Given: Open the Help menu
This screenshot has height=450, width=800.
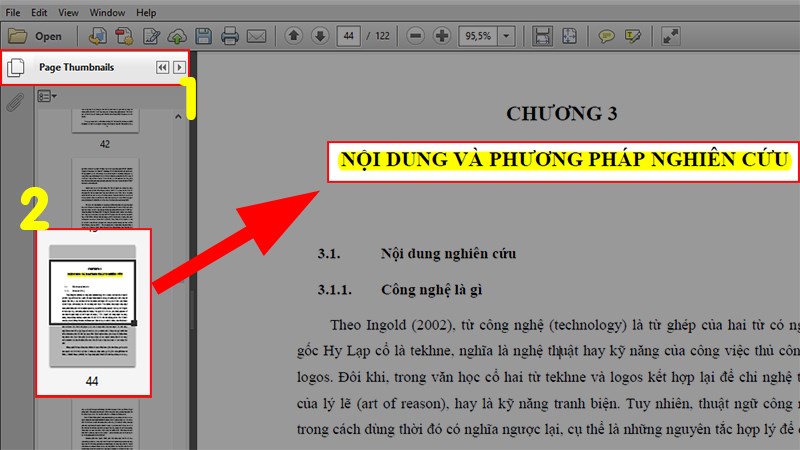Looking at the screenshot, I should point(146,12).
